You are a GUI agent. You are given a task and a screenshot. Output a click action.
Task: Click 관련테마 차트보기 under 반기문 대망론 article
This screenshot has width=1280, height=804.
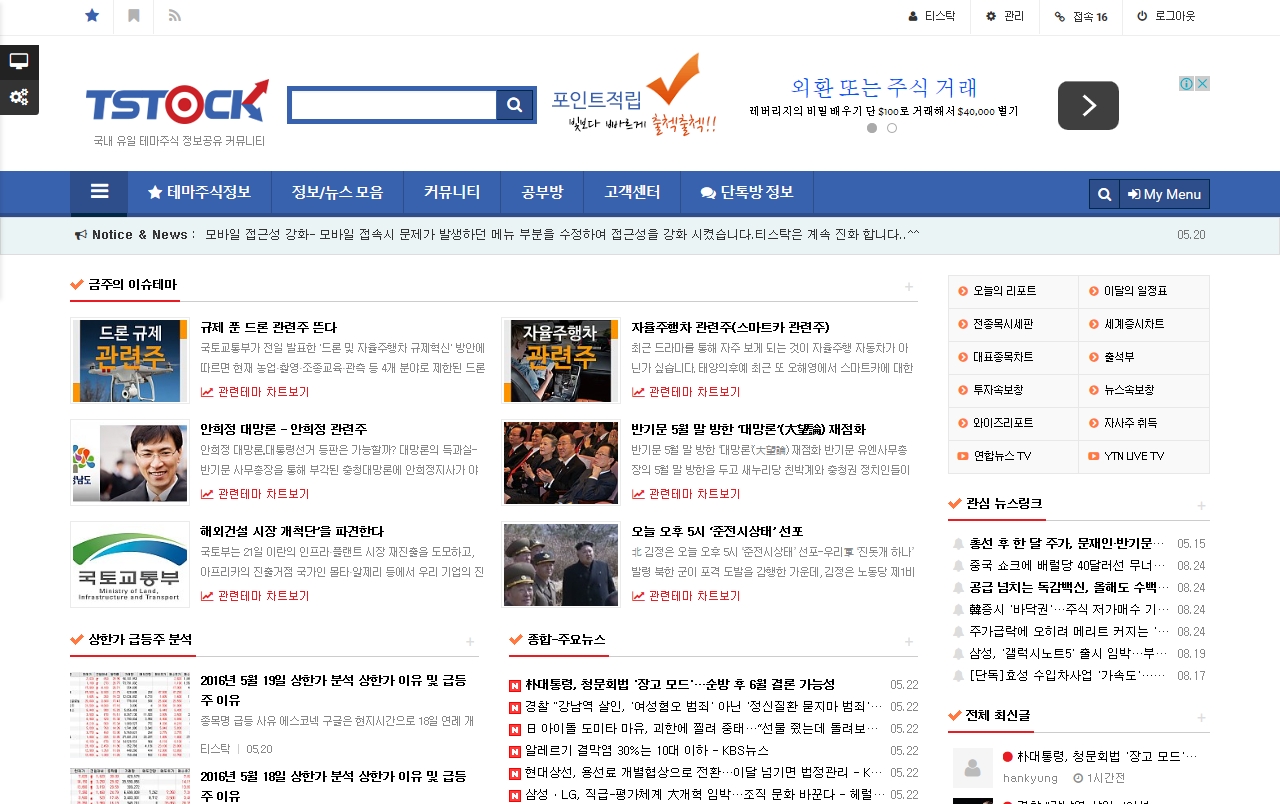tap(686, 494)
